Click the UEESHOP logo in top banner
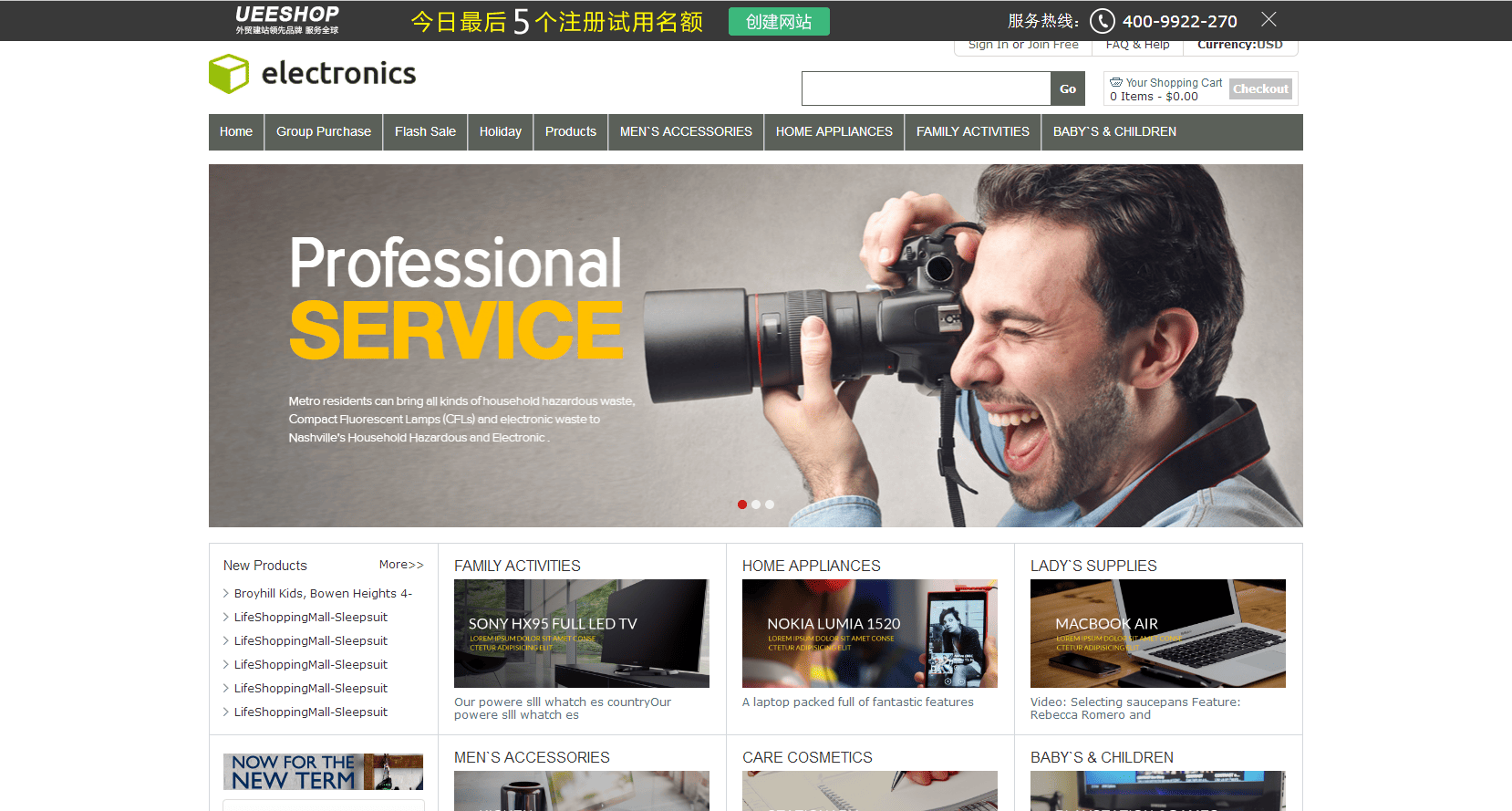Screen dimensions: 1512x811 [x=286, y=19]
